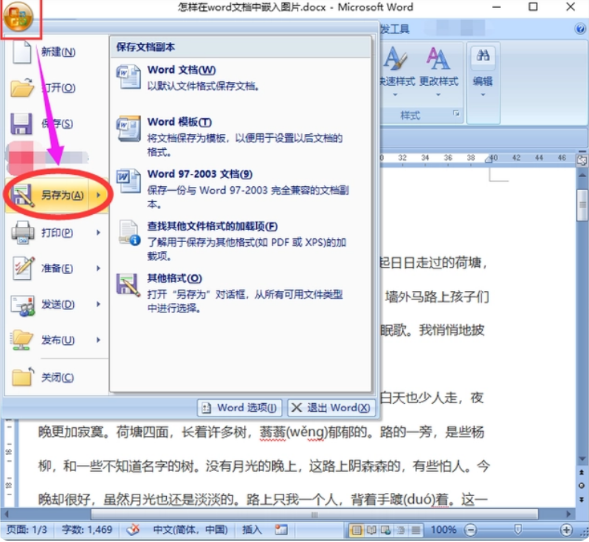Expand 打印(P) submenu arrow
589x542 pixels.
[x=98, y=233]
